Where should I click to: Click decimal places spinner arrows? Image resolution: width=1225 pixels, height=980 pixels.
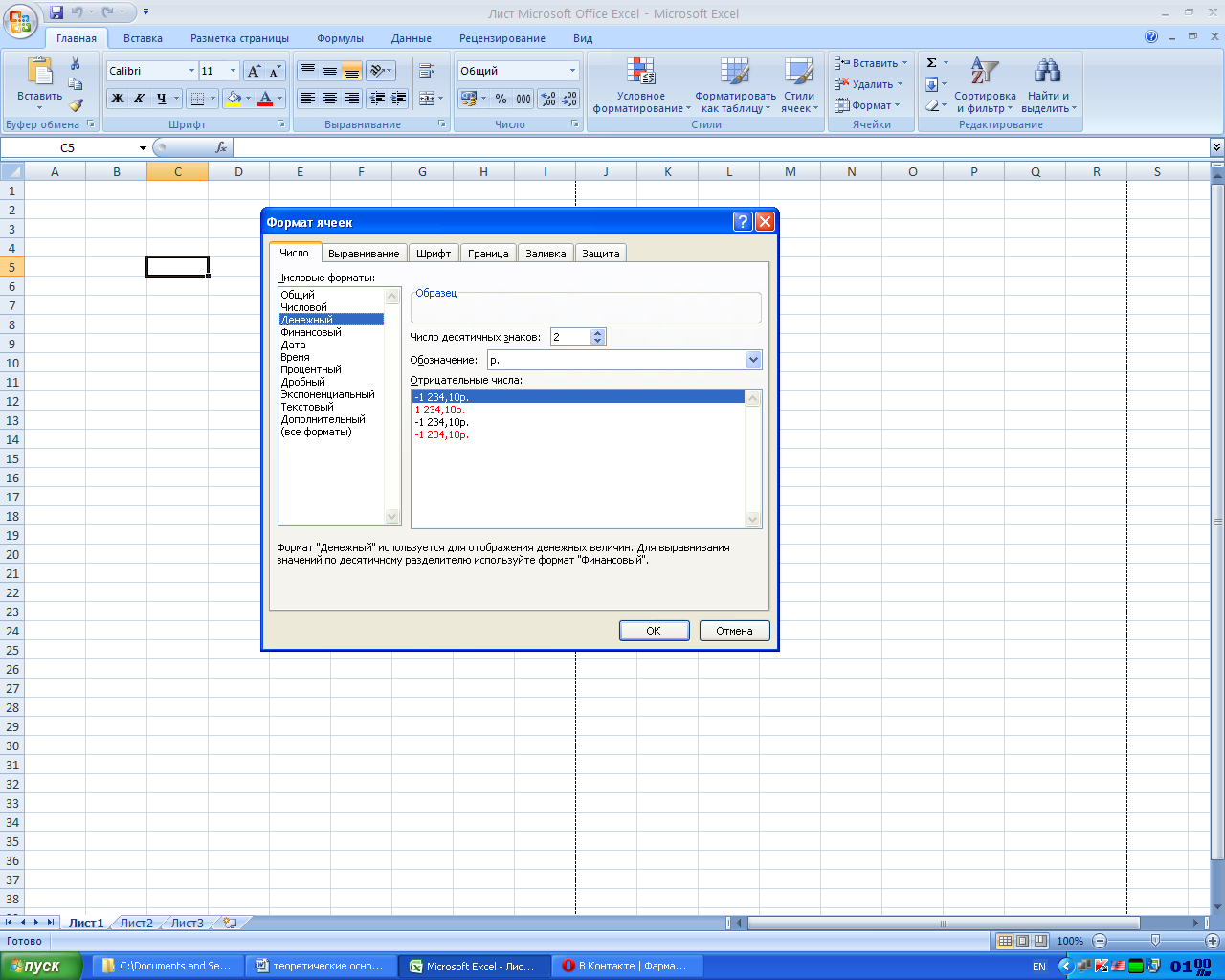point(598,337)
